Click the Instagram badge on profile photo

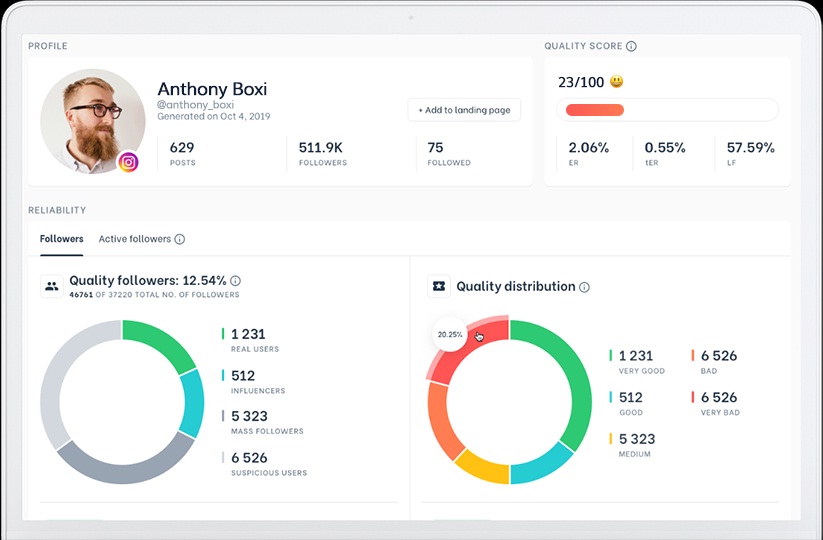point(128,162)
